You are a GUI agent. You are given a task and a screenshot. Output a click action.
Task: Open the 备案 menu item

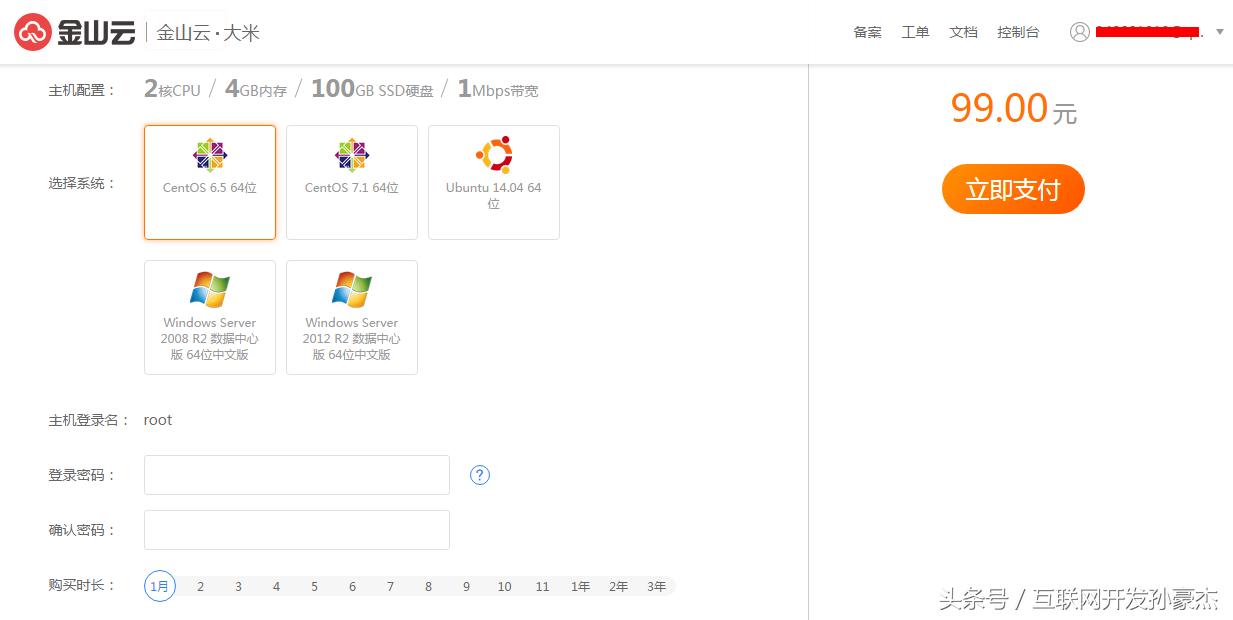(x=867, y=32)
